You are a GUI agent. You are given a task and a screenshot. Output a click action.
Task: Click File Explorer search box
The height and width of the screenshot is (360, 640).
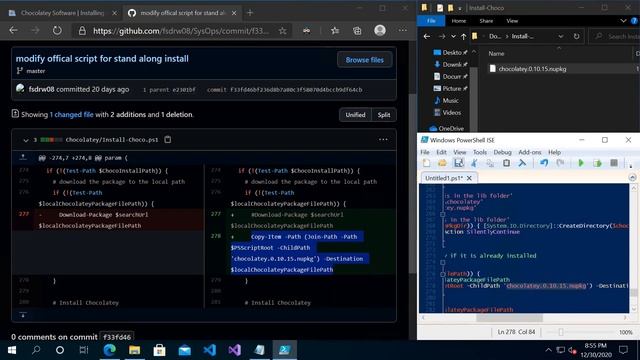(x=615, y=36)
